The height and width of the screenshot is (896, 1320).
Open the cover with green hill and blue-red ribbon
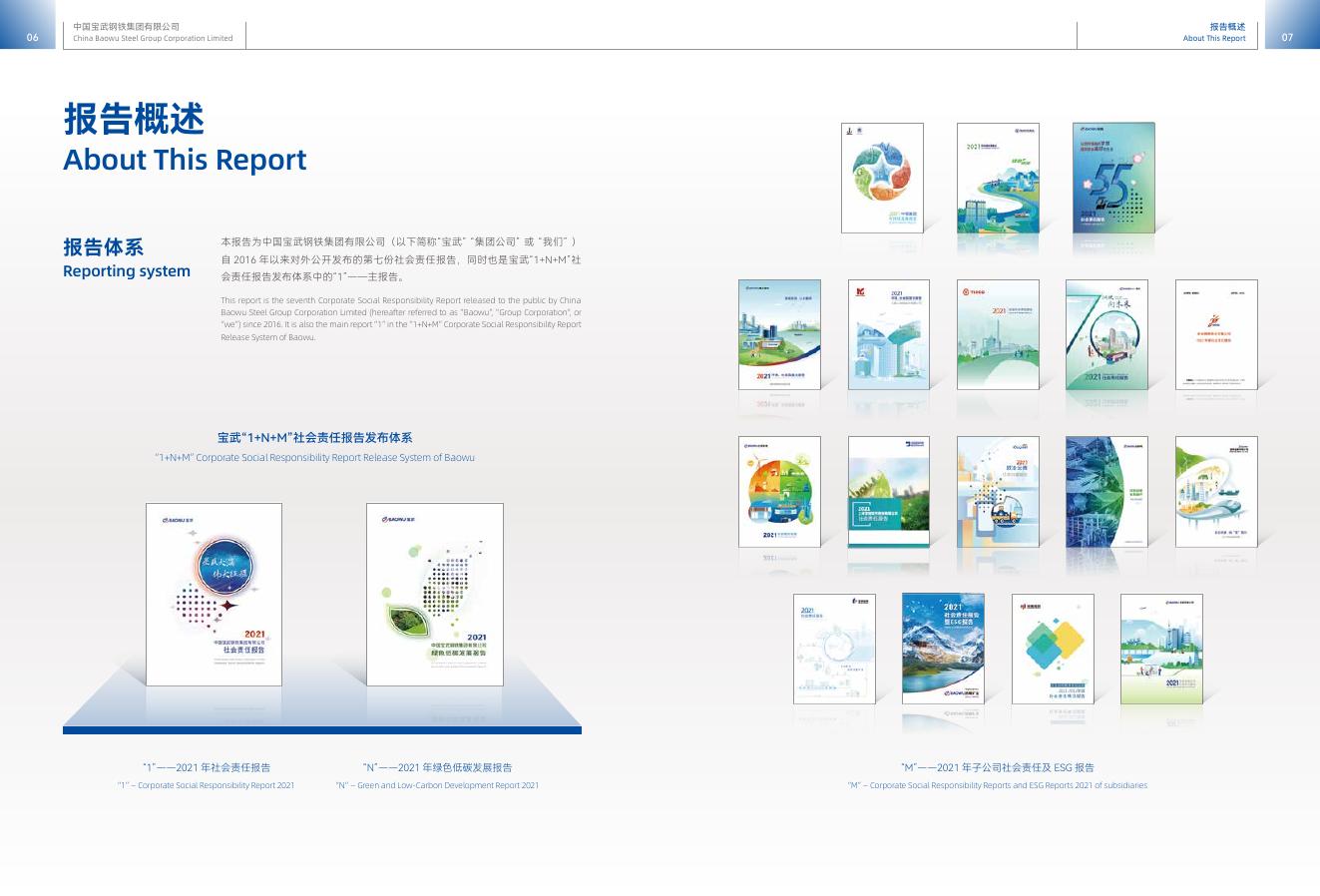click(779, 334)
